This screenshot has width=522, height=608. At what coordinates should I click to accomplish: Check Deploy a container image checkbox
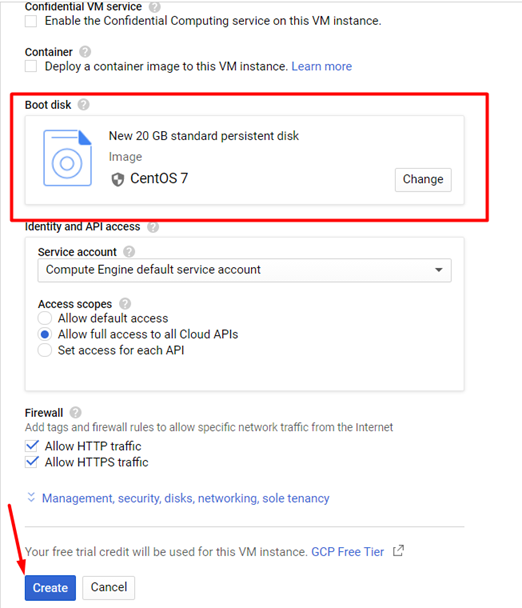pos(31,66)
